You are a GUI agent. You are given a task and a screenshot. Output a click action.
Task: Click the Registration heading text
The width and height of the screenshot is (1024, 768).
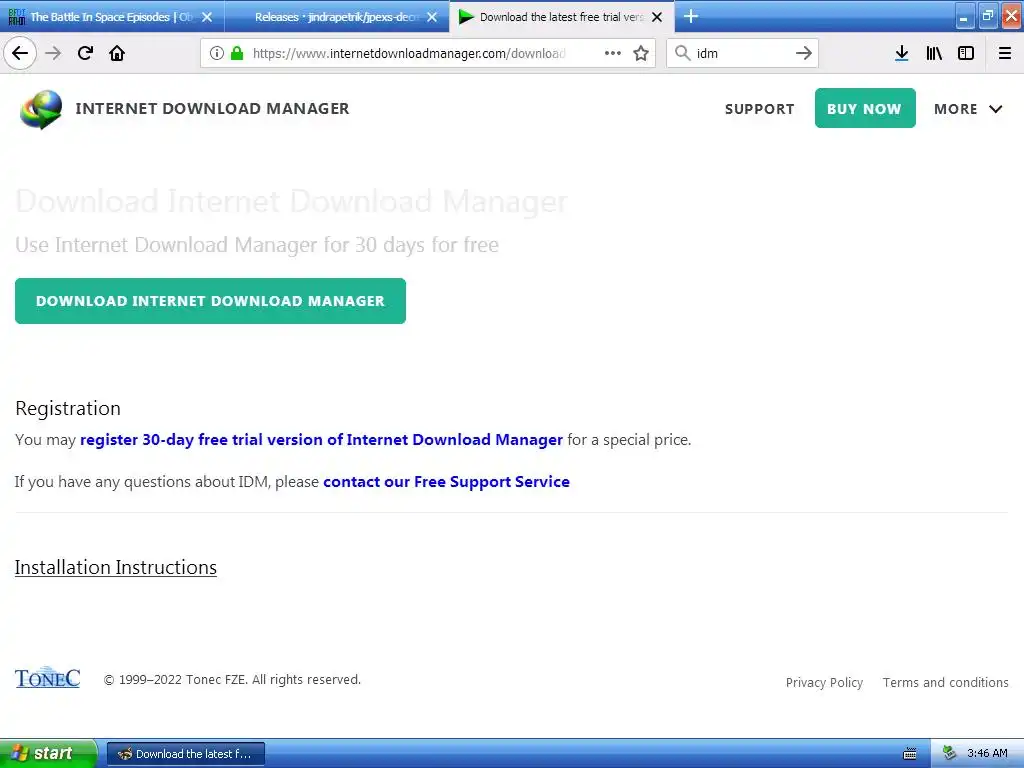(x=68, y=408)
